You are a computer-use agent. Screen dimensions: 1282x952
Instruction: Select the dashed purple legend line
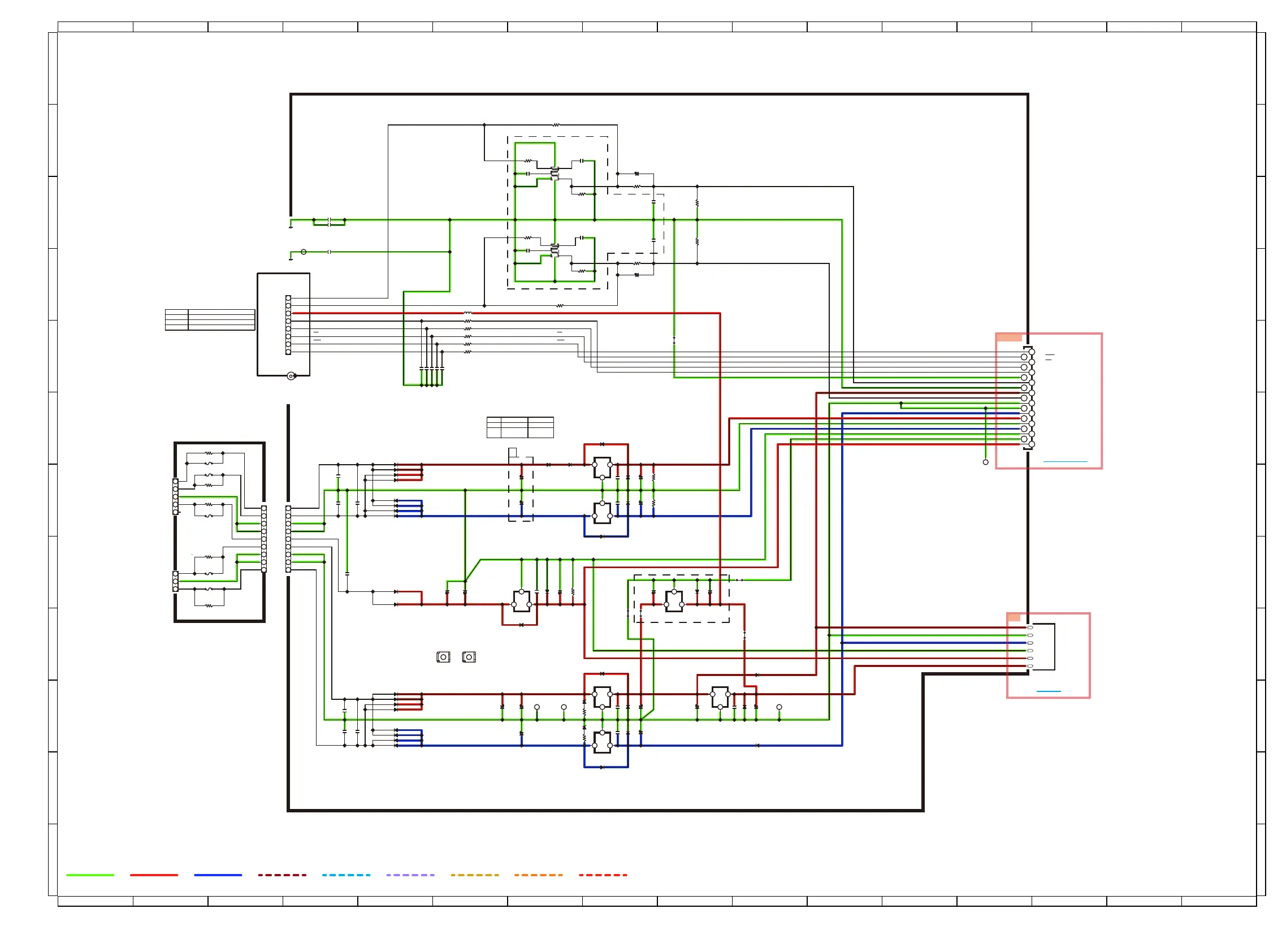pyautogui.click(x=410, y=875)
